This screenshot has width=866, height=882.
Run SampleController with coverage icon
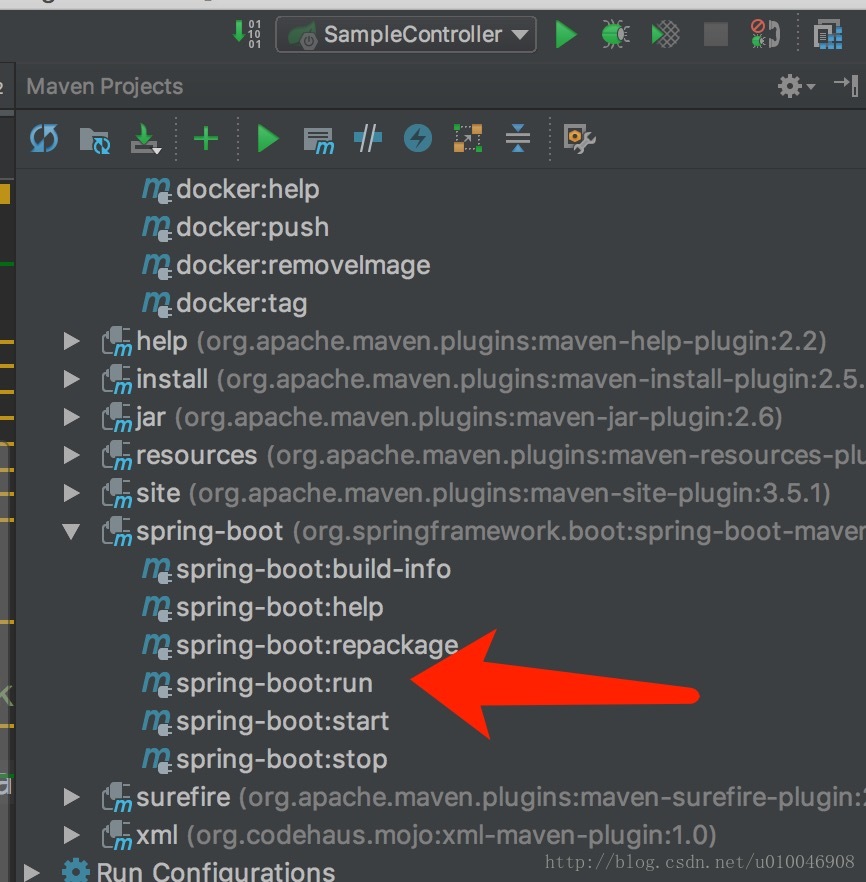pyautogui.click(x=665, y=34)
